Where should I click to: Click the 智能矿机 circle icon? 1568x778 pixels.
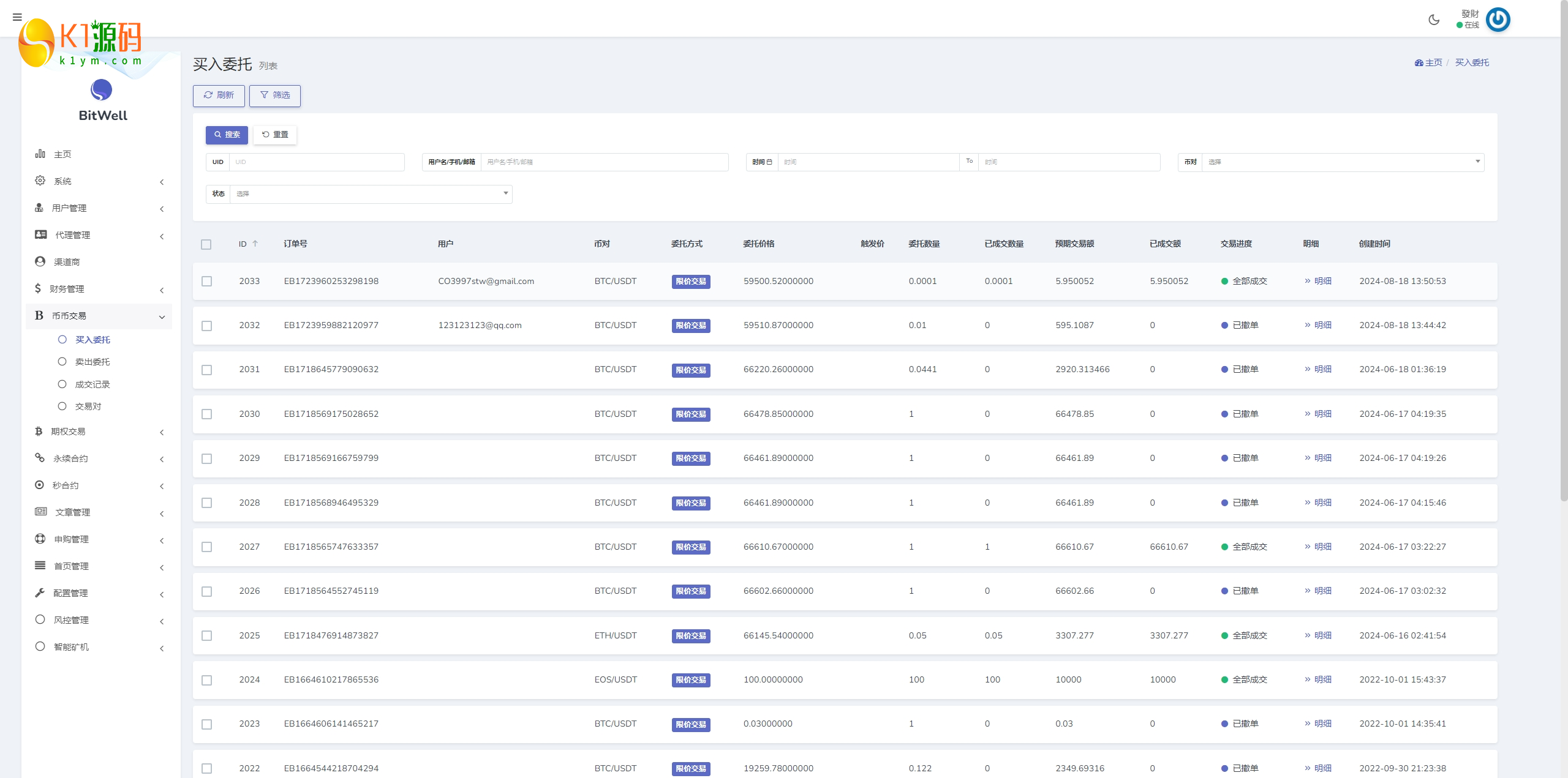point(40,646)
